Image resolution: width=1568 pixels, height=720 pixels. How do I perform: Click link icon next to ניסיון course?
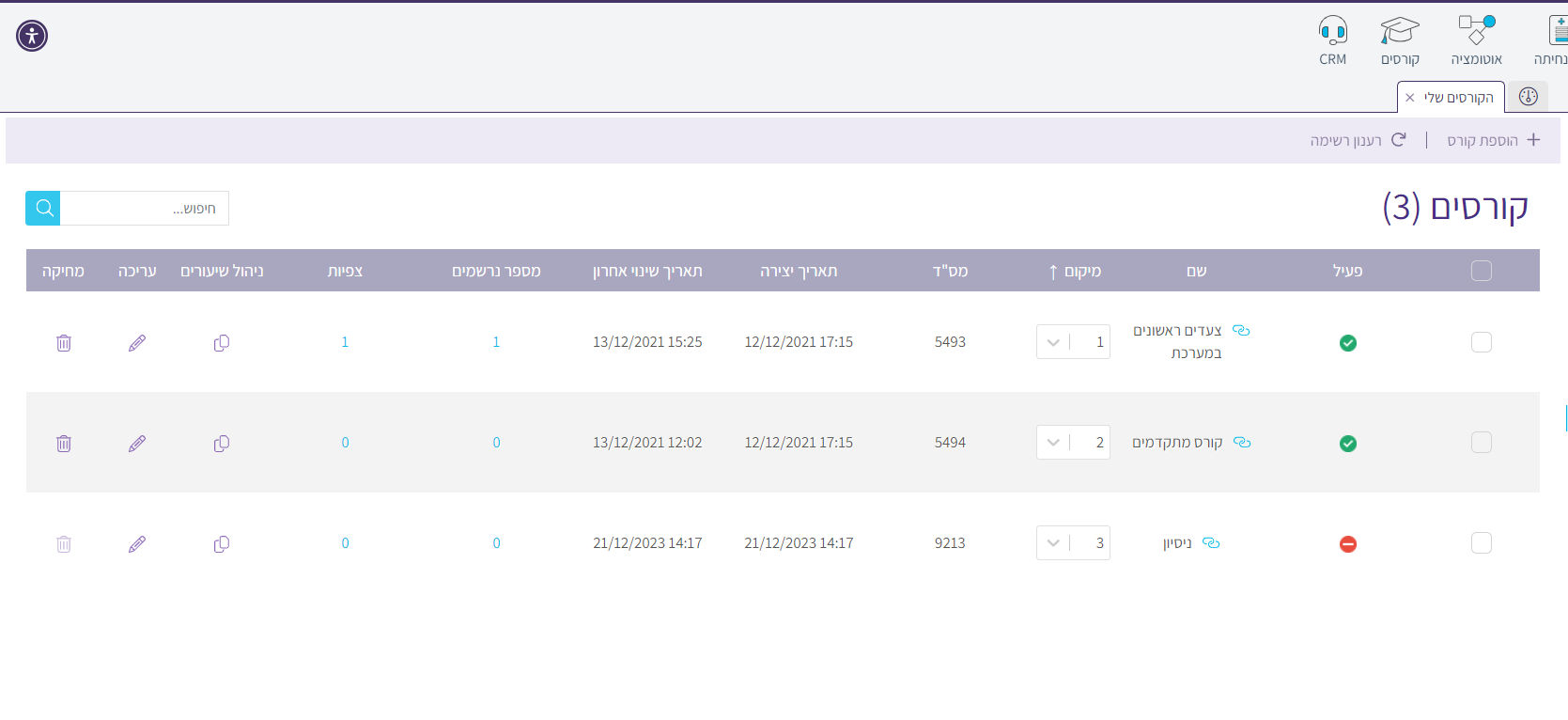[x=1211, y=543]
